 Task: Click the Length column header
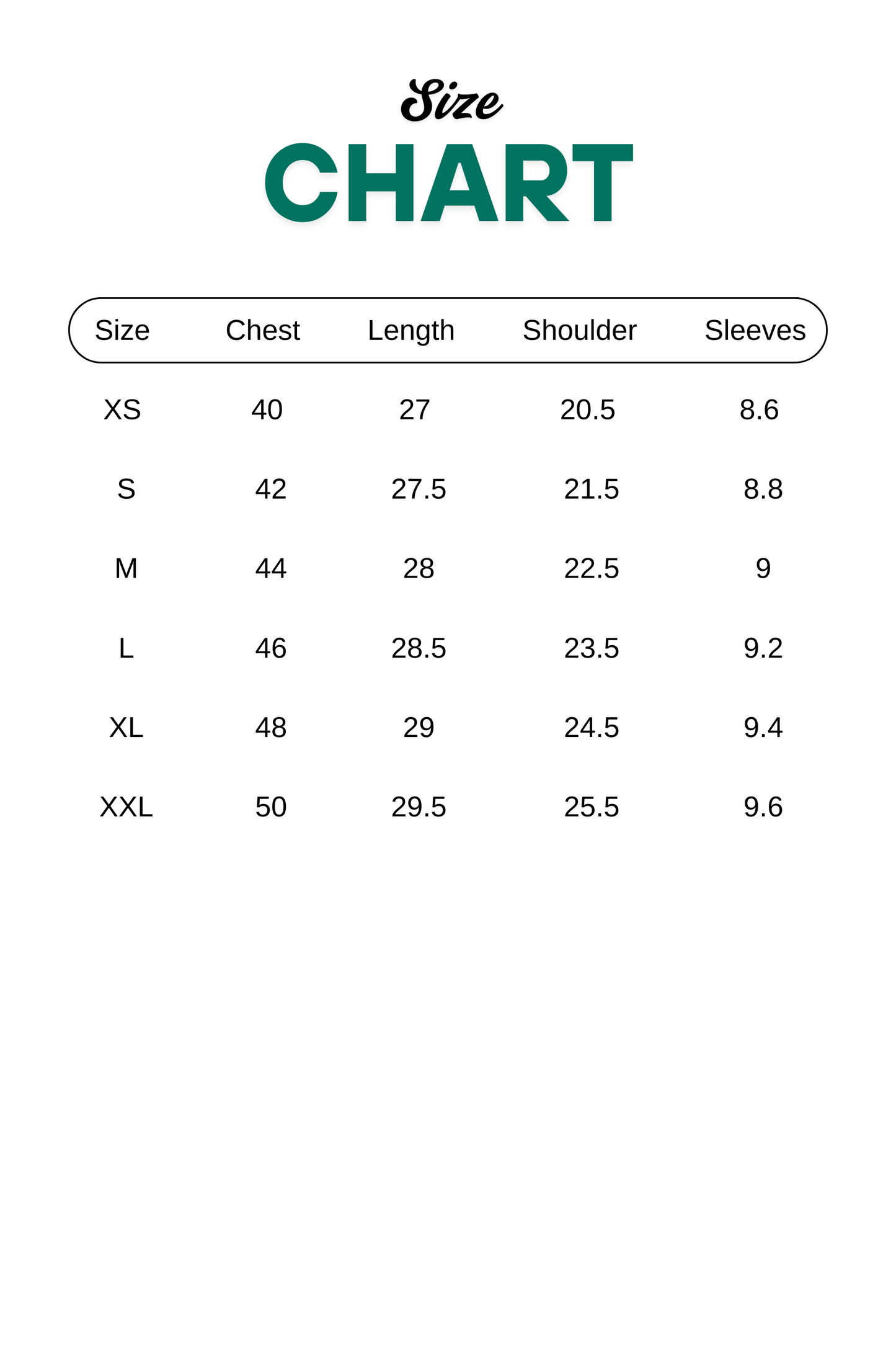click(411, 331)
